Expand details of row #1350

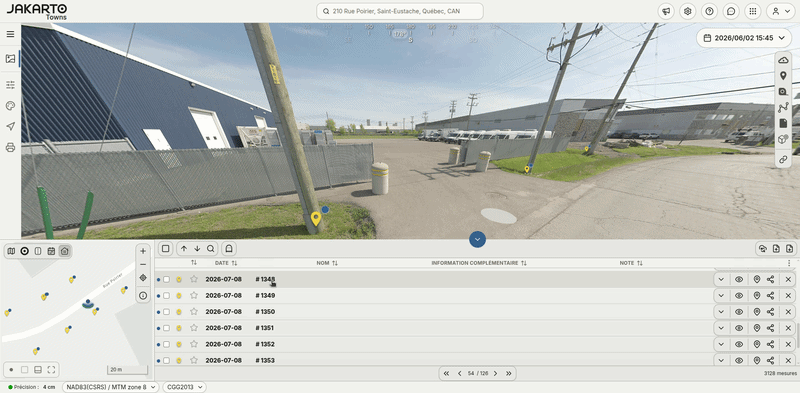[x=721, y=312]
